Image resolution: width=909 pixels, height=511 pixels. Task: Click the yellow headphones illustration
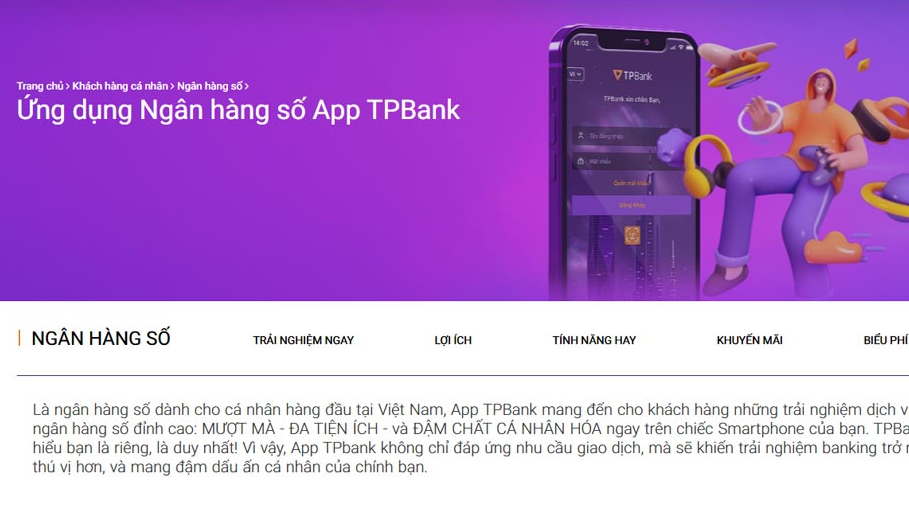[x=707, y=165]
